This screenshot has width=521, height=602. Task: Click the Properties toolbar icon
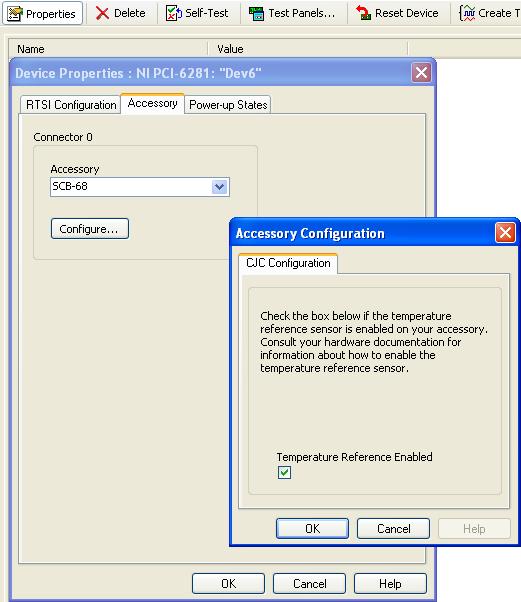(x=15, y=13)
